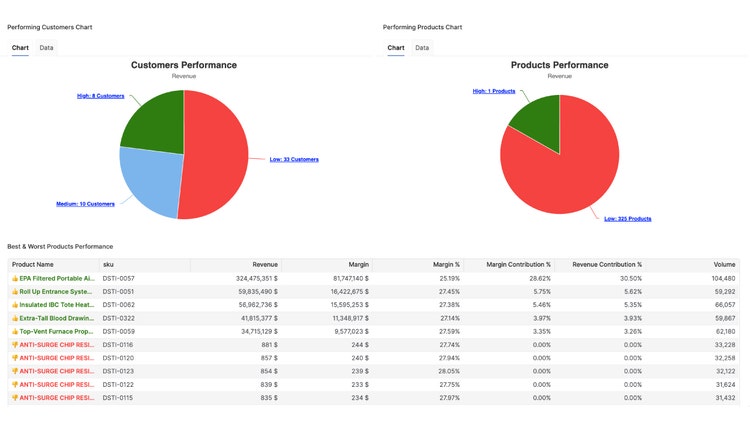Open the Data tab under Performing Products Chart
The image size is (750, 422).
422,48
